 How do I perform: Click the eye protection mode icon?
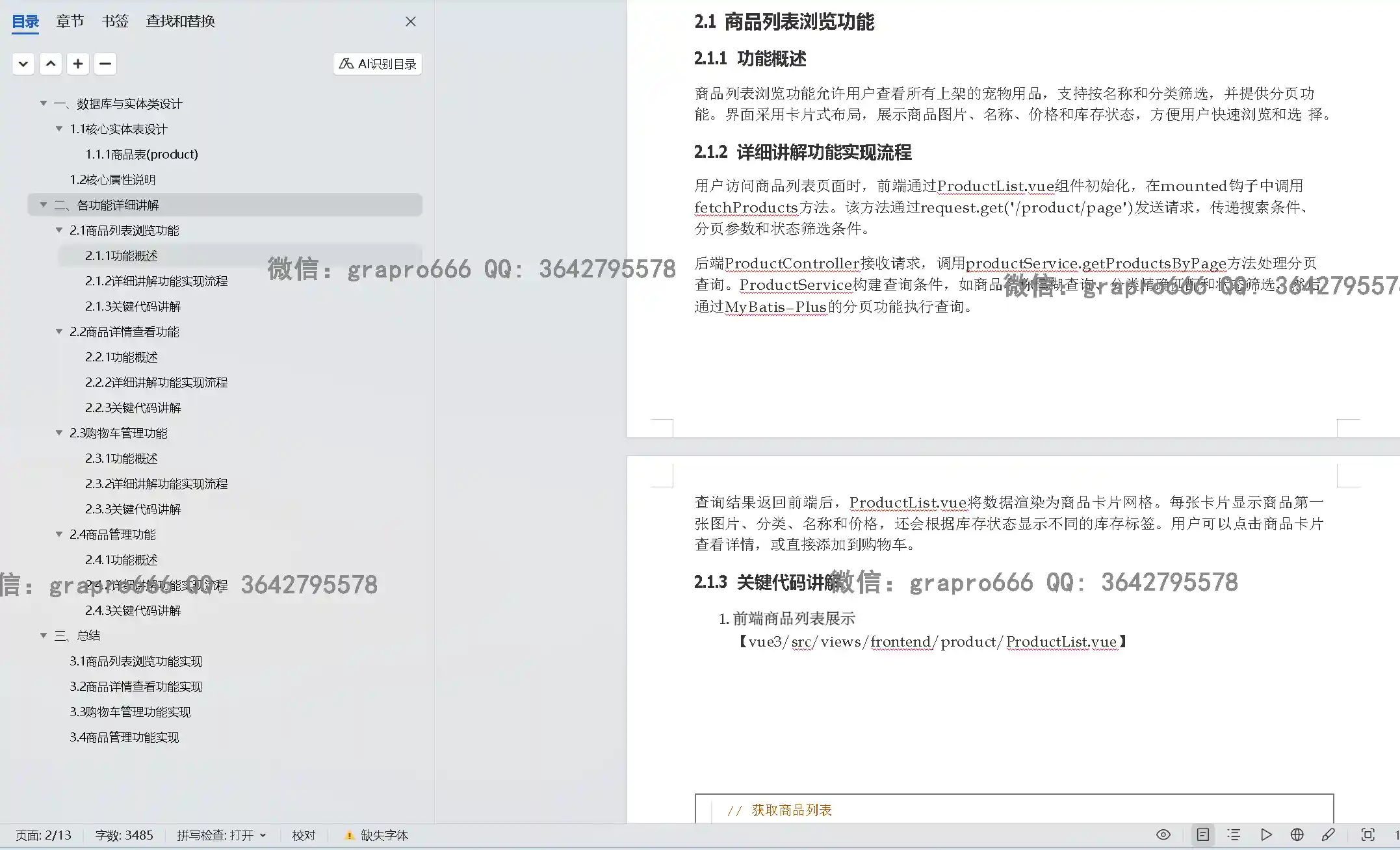tap(1163, 835)
